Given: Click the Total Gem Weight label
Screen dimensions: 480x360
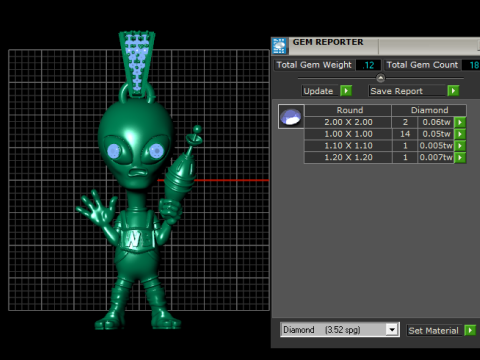Looking at the screenshot, I should 314,65.
